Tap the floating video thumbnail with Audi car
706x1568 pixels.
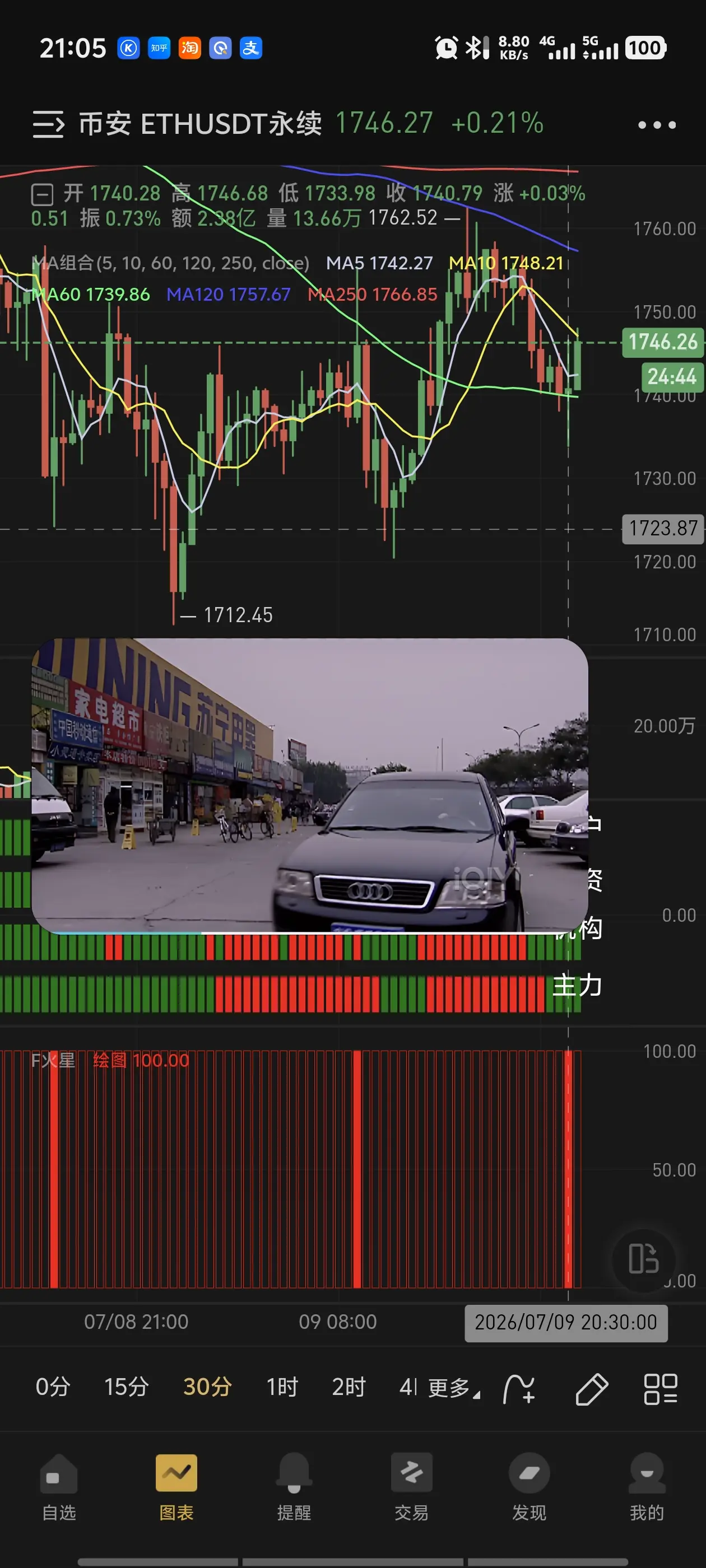click(309, 785)
